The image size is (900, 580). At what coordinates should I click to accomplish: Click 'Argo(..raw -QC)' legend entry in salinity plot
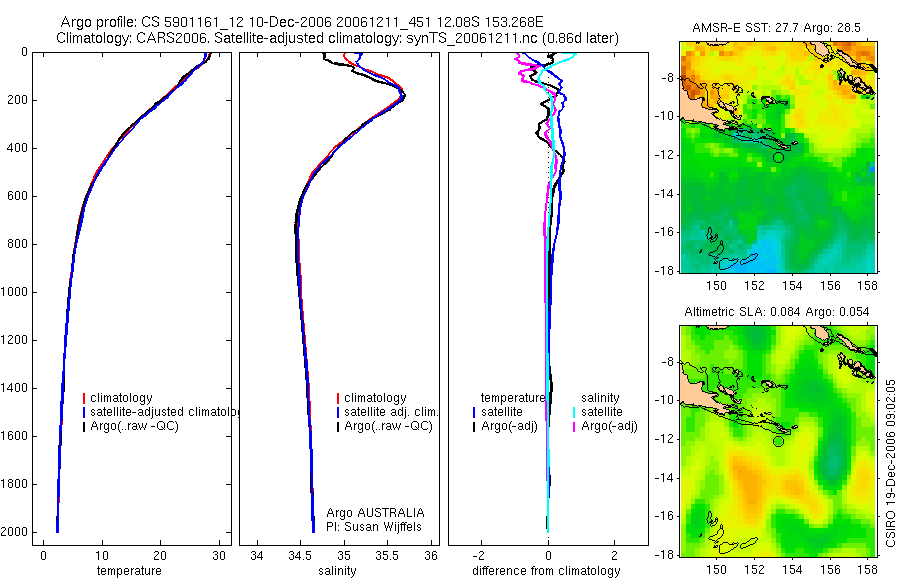tap(389, 426)
